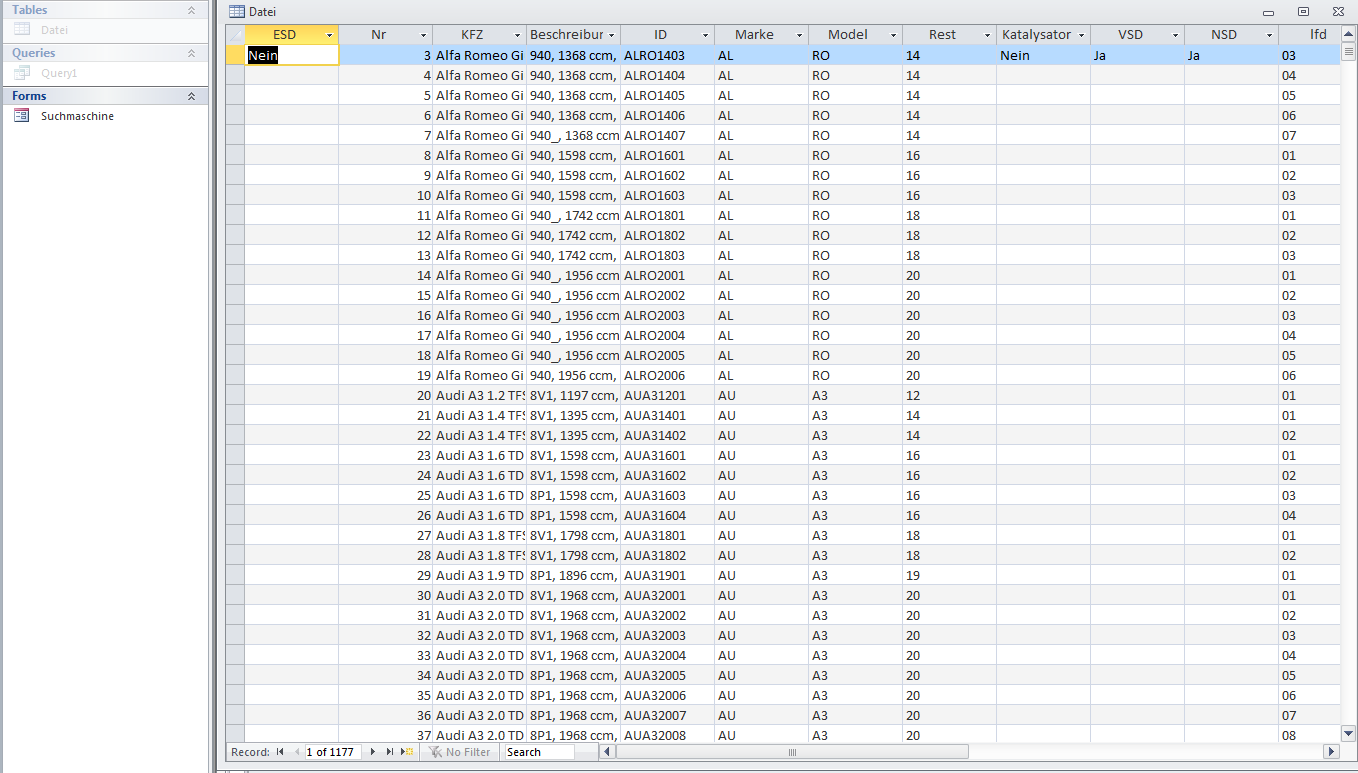Screen dimensions: 1358x773
Task: Click the ID cell AUA32008
Action: pyautogui.click(x=667, y=735)
